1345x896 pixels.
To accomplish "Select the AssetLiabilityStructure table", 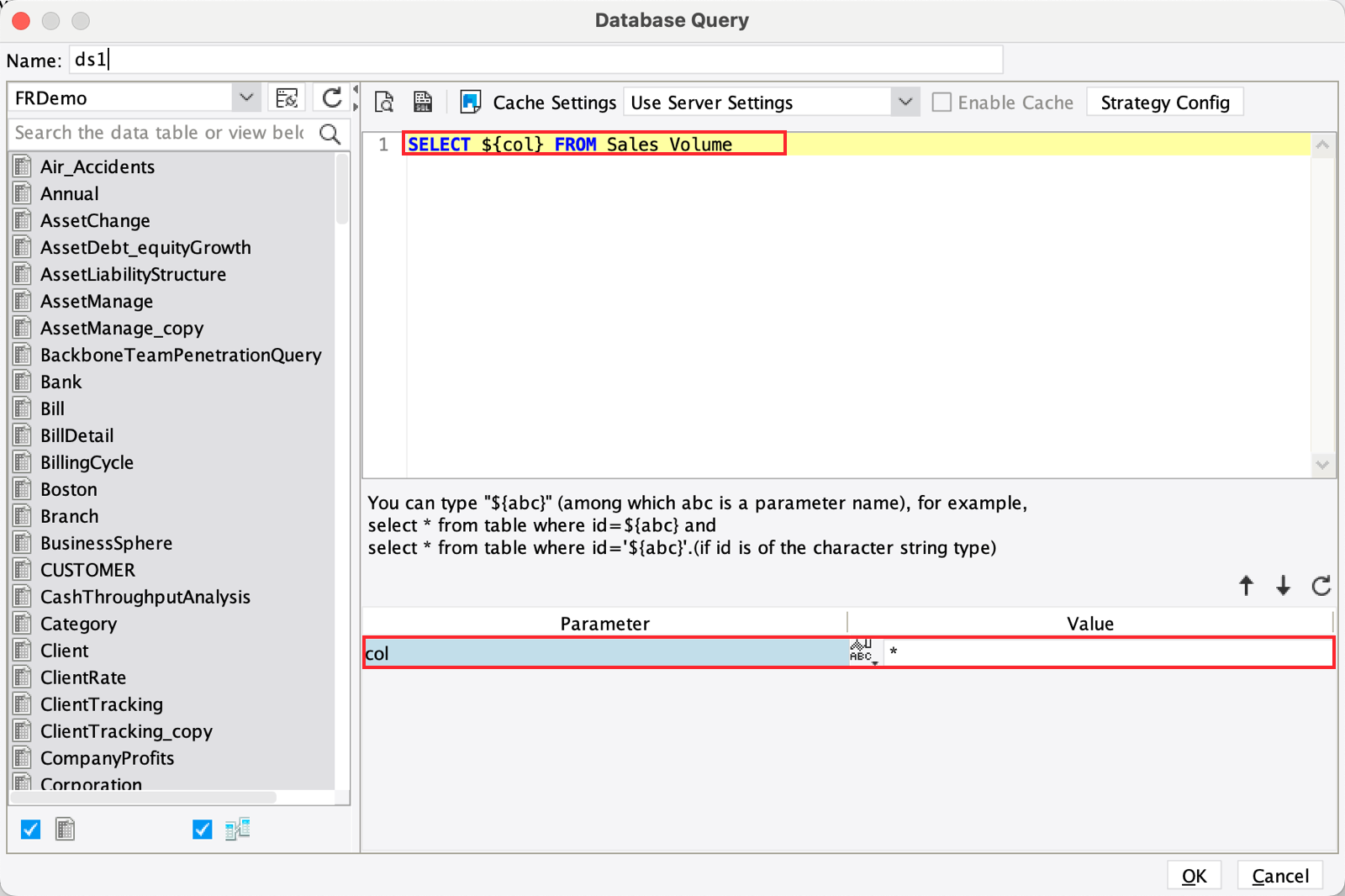I will pos(133,274).
